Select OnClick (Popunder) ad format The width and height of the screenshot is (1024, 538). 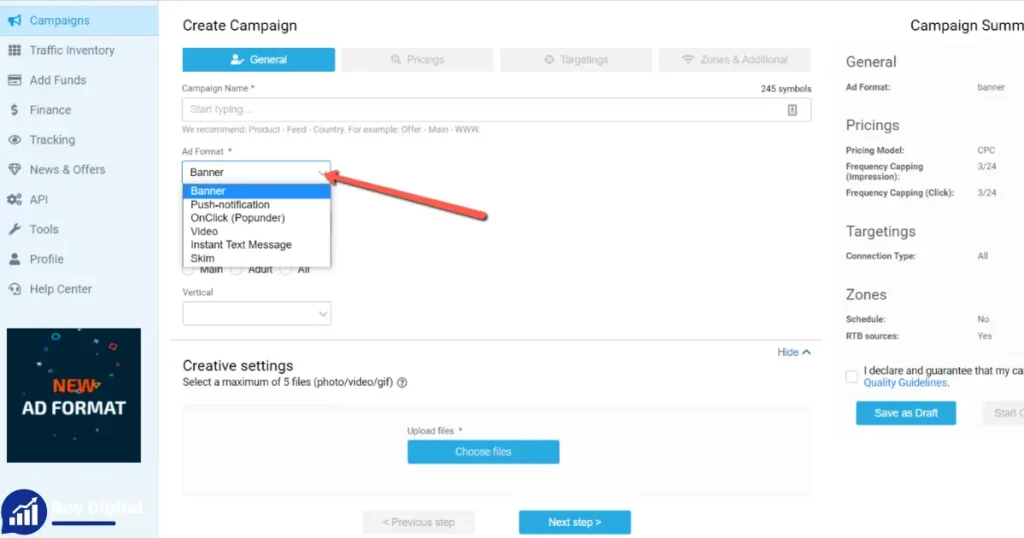[257, 218]
